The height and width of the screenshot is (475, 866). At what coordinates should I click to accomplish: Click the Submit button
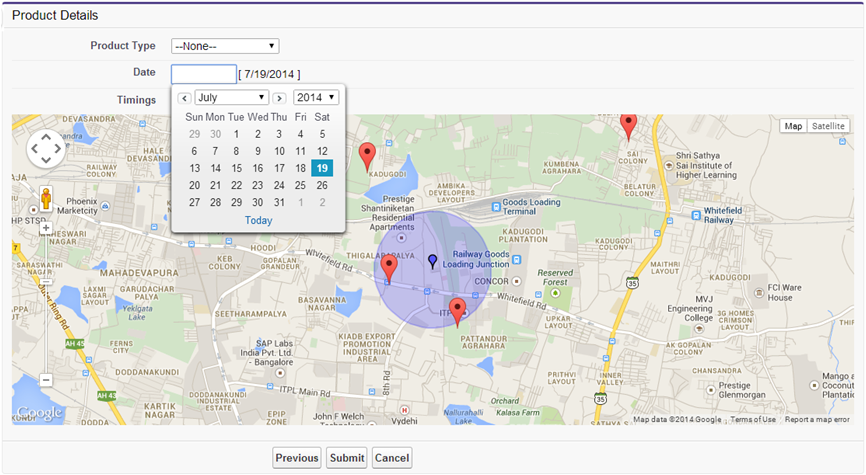347,458
